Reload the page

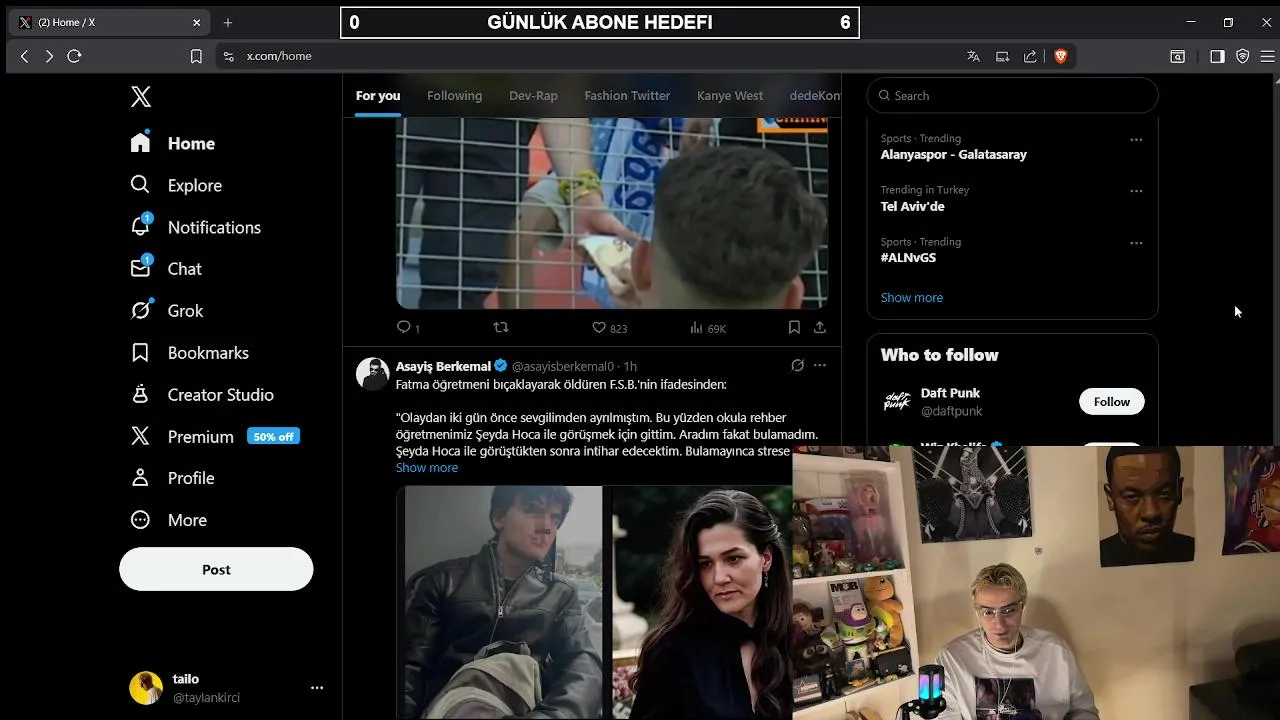point(74,56)
